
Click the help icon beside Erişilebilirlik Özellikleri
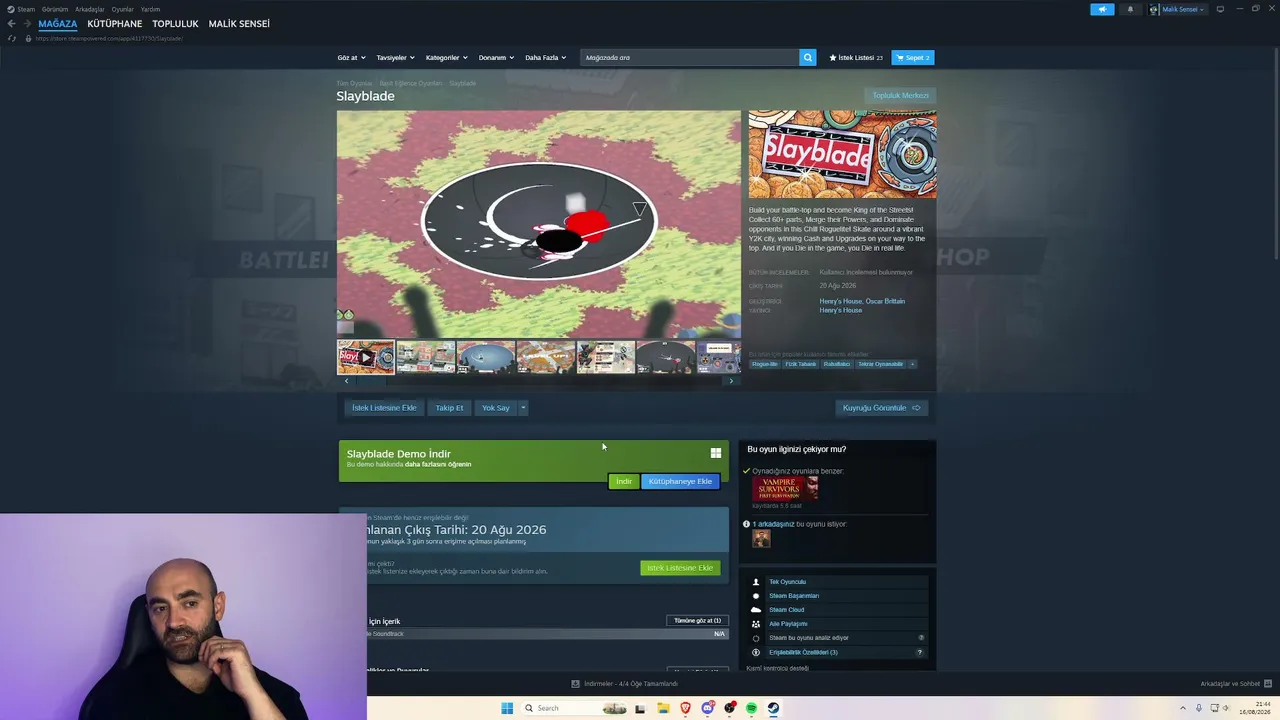920,652
